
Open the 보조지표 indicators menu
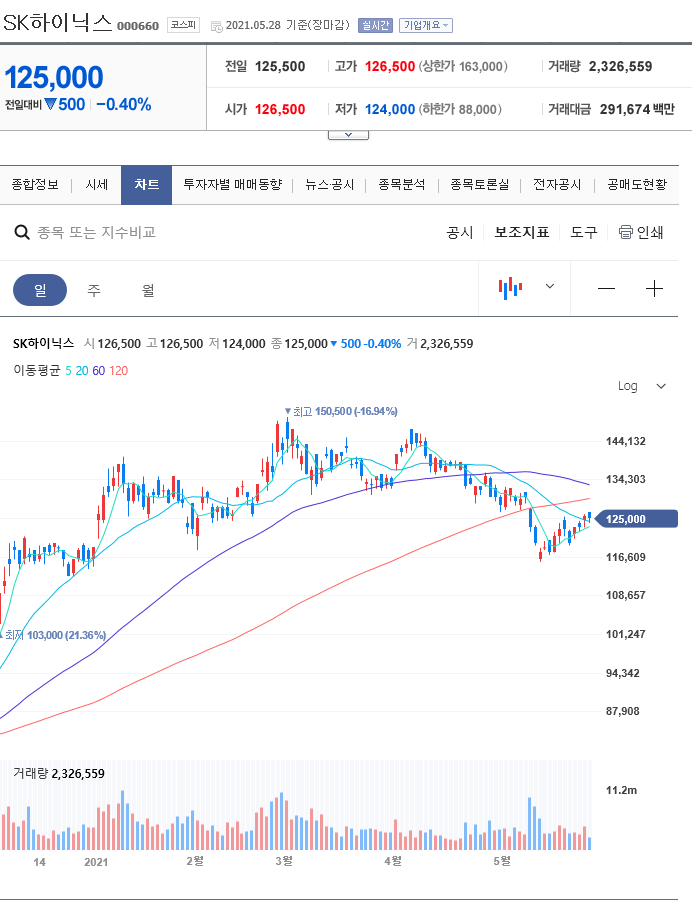coord(522,232)
